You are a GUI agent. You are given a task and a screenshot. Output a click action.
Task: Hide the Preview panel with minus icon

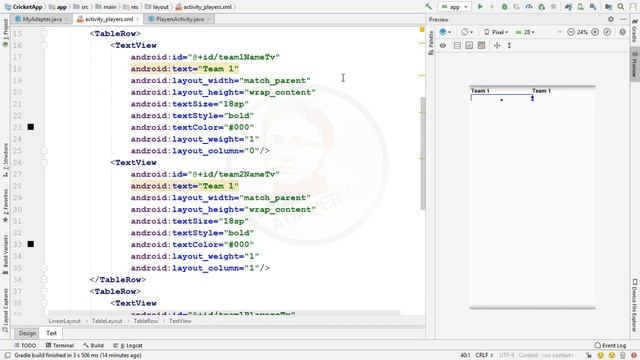[623, 19]
